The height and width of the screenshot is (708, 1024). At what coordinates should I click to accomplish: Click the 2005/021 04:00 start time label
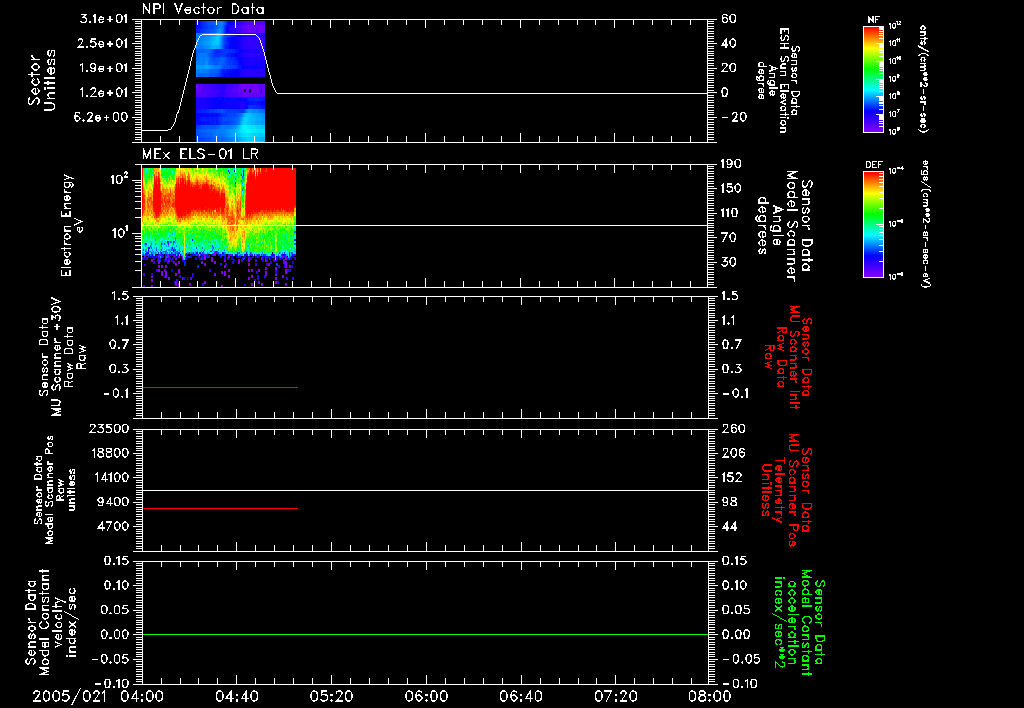(98, 696)
